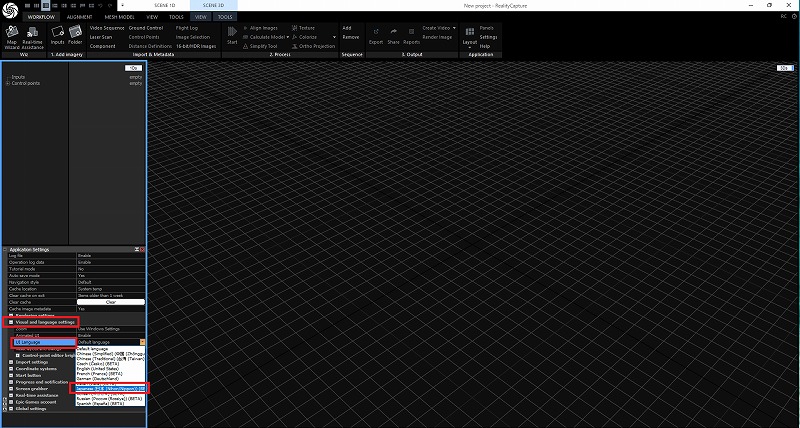Click Undo arrow in quick toolbar

tap(101, 5)
